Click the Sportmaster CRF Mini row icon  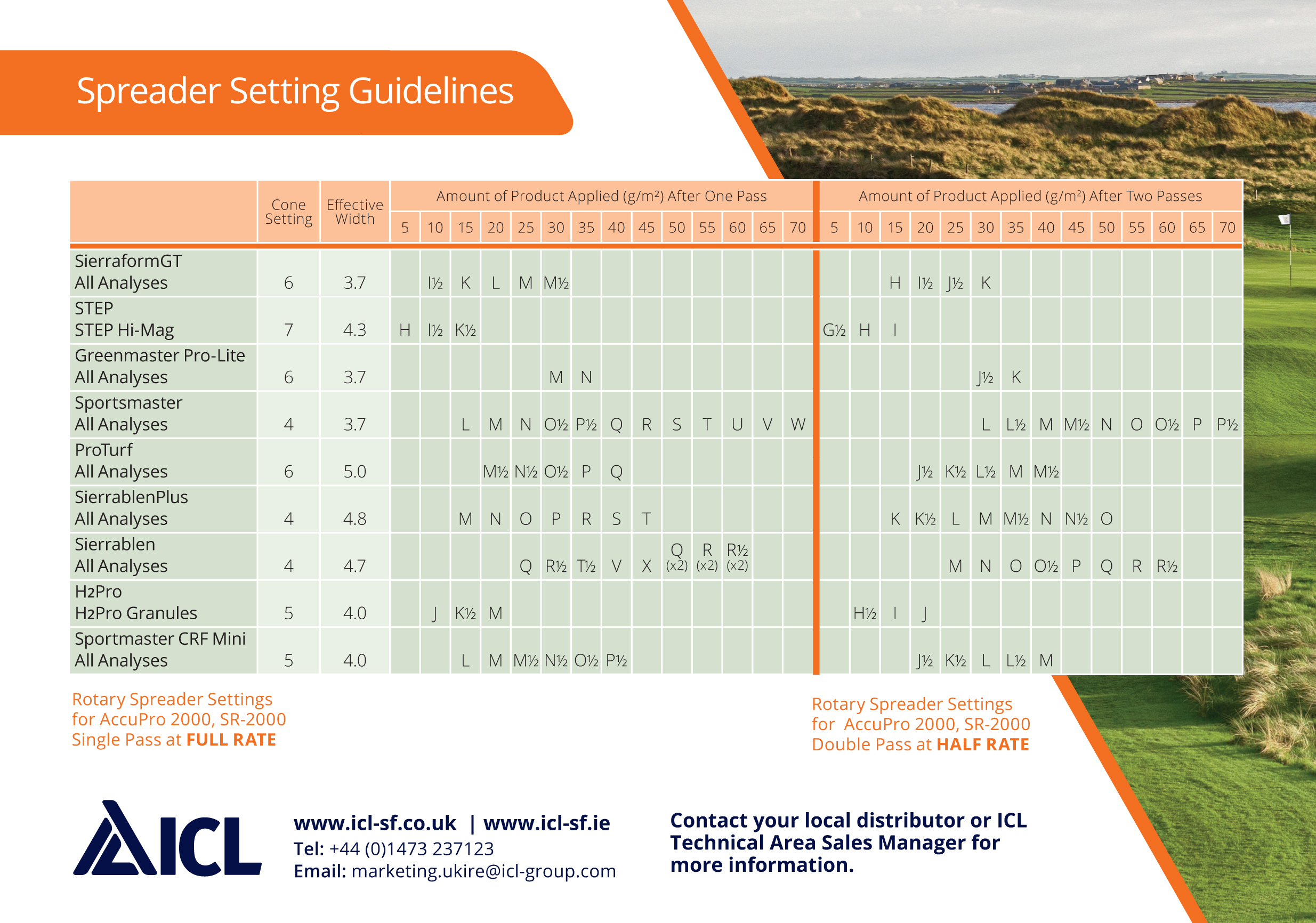(151, 649)
